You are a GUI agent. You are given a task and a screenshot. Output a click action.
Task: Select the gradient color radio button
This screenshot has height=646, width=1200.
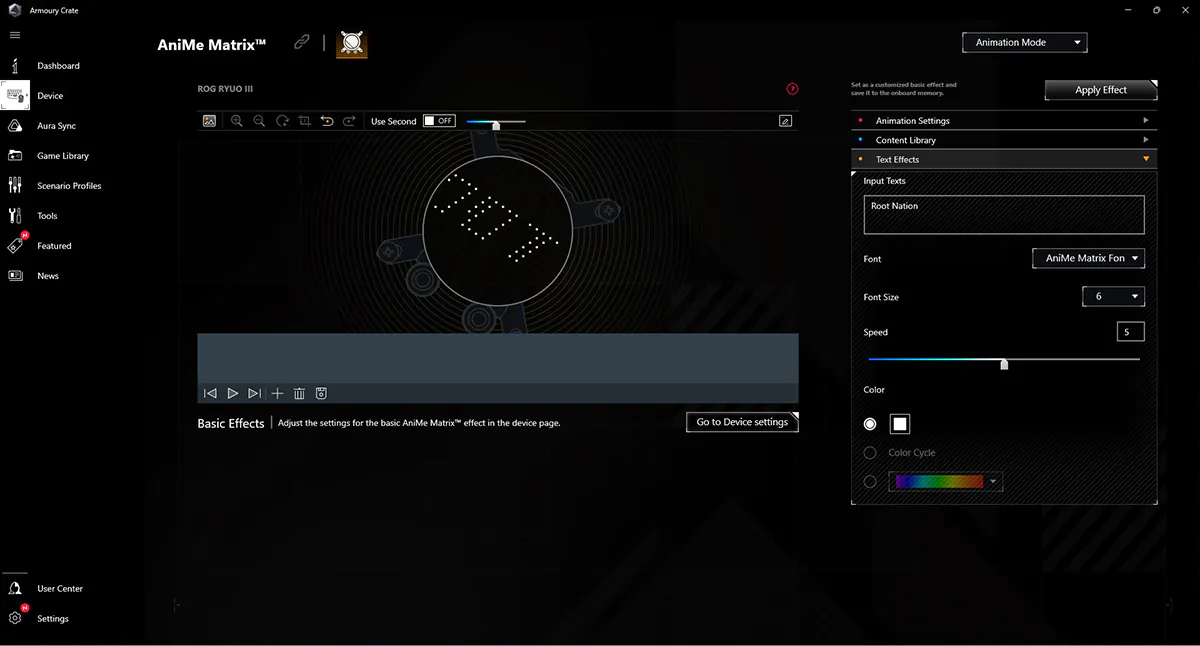click(870, 482)
